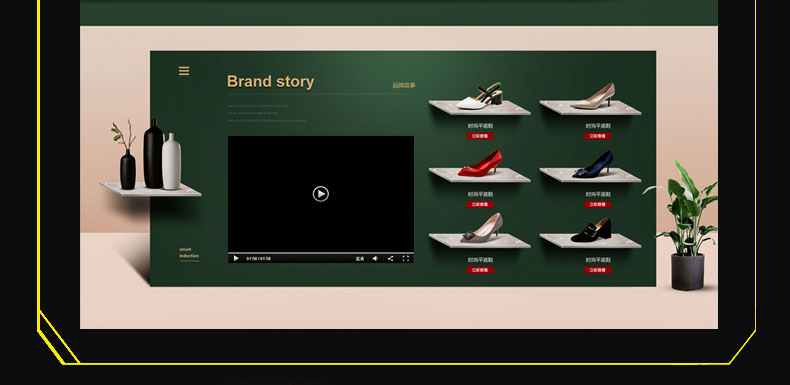
Task: Click red button under white slingback
Action: (480, 136)
